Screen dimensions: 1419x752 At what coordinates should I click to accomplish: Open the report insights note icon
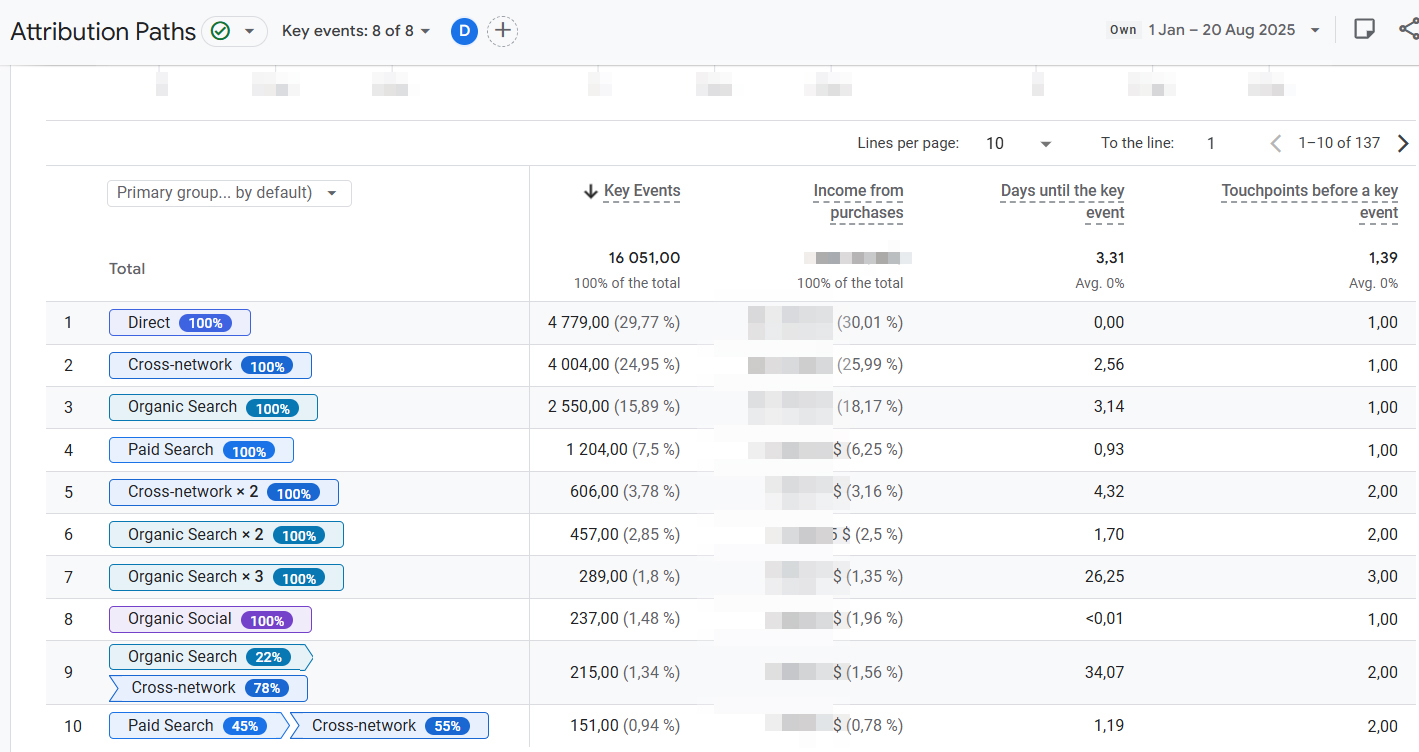(x=1364, y=29)
